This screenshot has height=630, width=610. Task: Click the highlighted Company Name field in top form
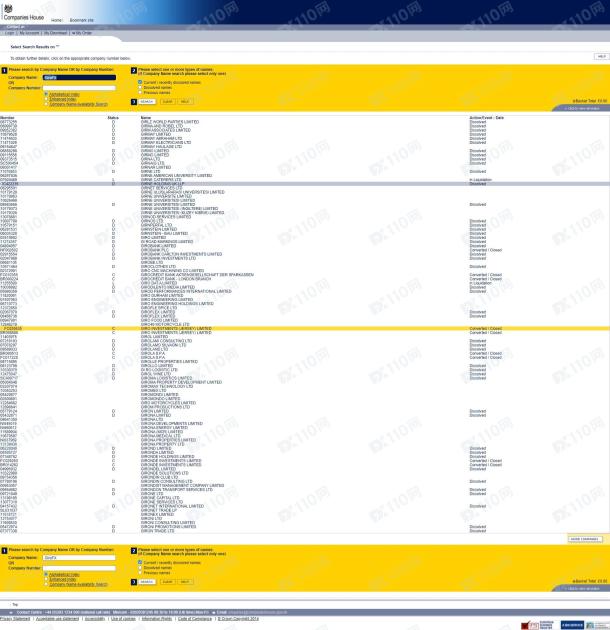point(79,78)
